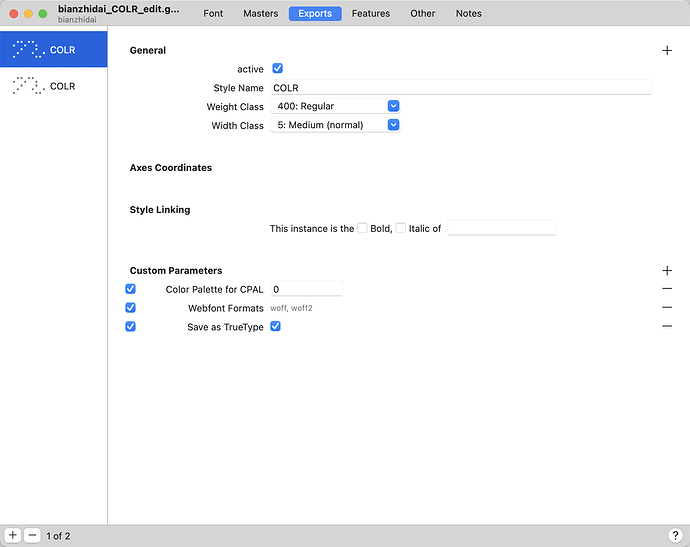Untick the Save as TrueType value checkbox

coord(276,327)
